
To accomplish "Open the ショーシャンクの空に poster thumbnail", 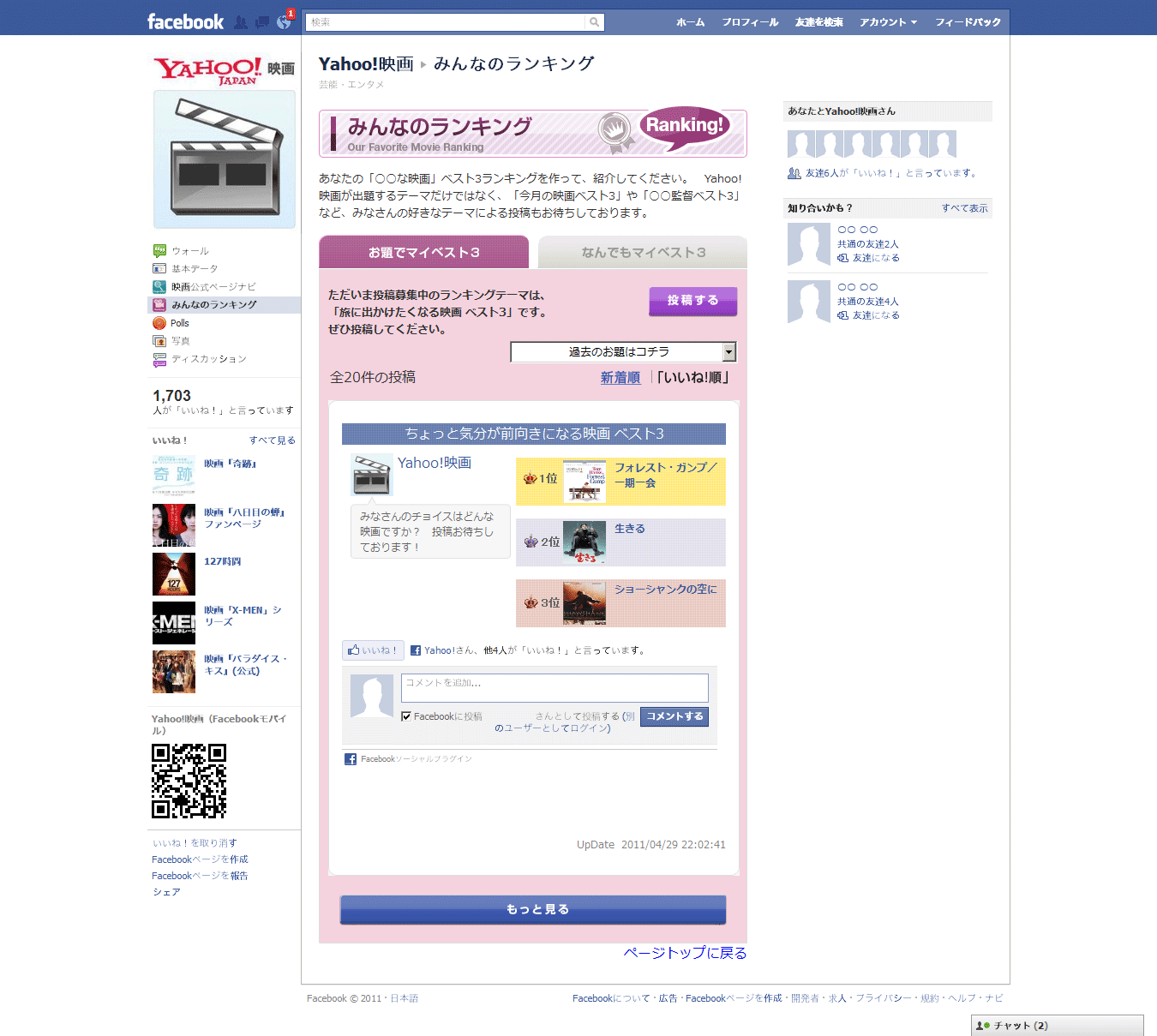I will pyautogui.click(x=584, y=603).
